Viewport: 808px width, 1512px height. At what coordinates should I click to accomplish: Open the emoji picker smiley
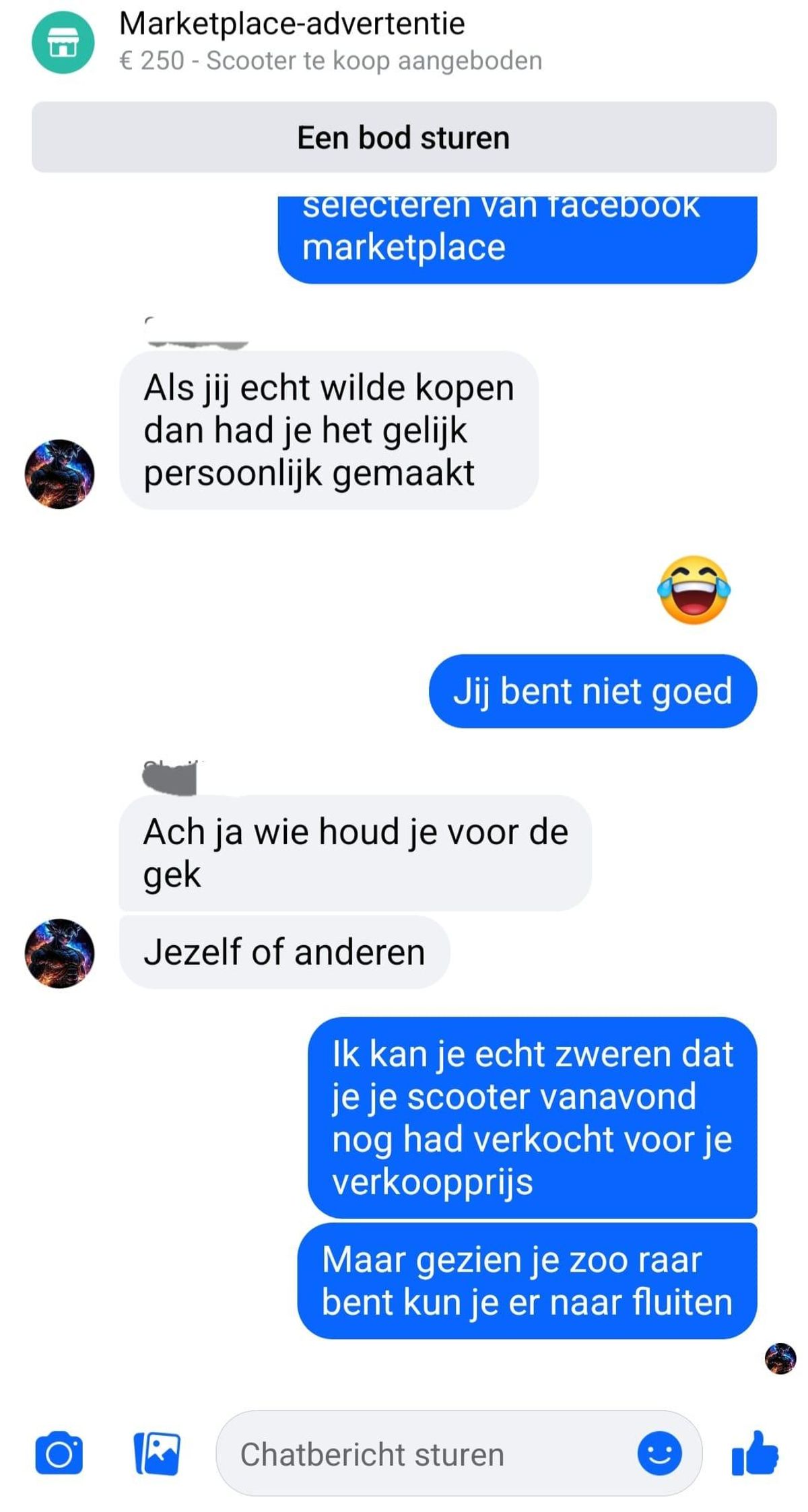click(659, 1453)
